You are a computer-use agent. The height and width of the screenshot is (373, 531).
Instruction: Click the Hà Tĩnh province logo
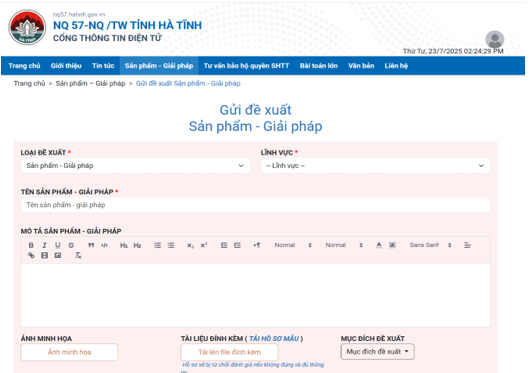click(27, 27)
